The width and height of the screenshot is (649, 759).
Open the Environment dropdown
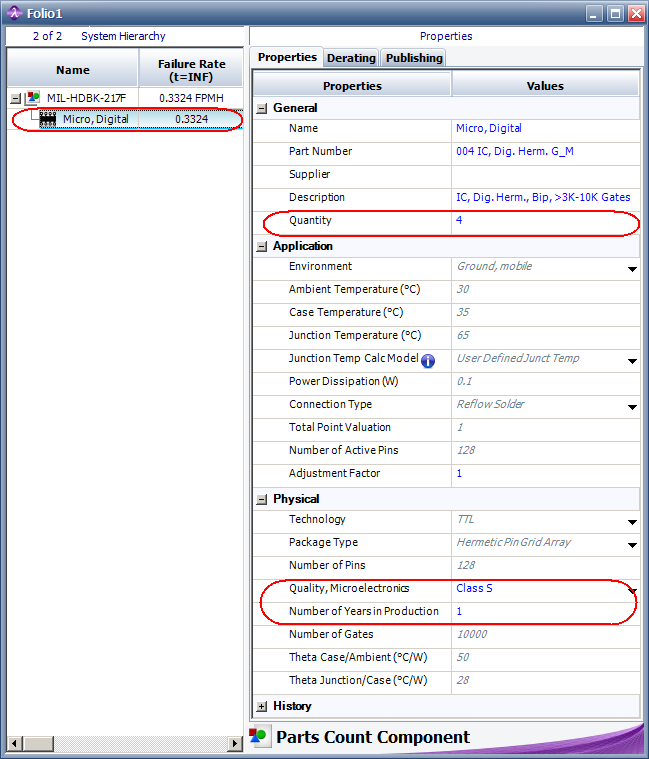tap(632, 268)
